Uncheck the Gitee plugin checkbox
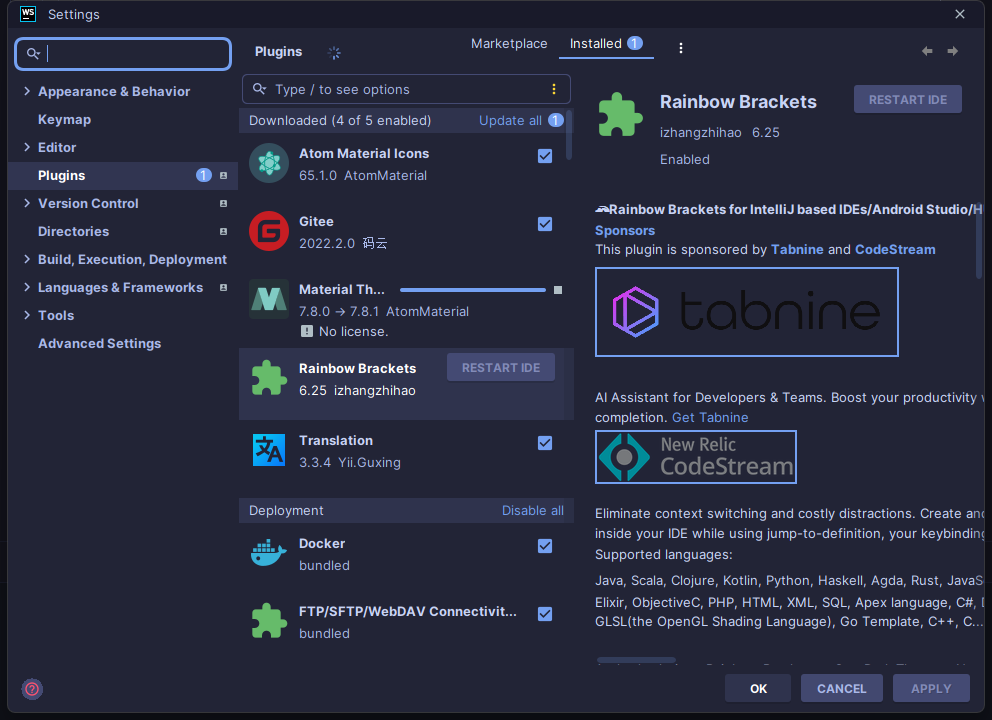Screen dimensions: 992x720 [x=545, y=224]
